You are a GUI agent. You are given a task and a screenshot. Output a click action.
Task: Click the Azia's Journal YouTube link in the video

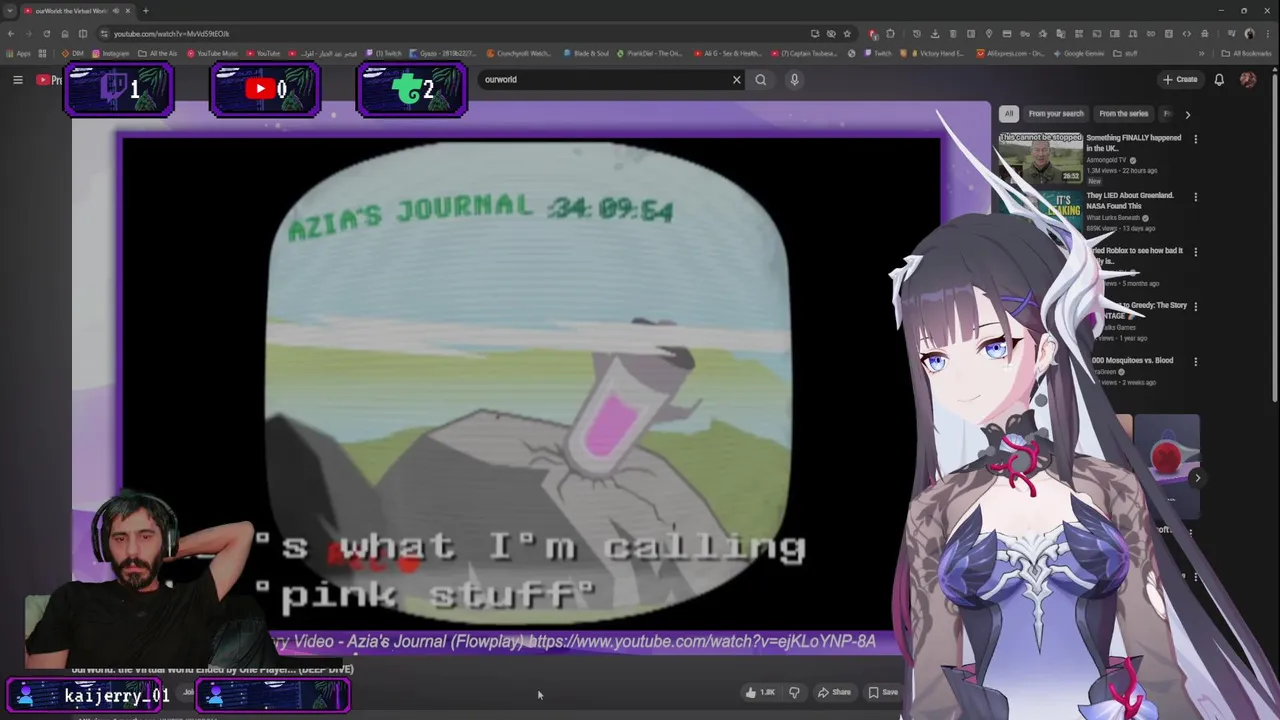(x=702, y=642)
